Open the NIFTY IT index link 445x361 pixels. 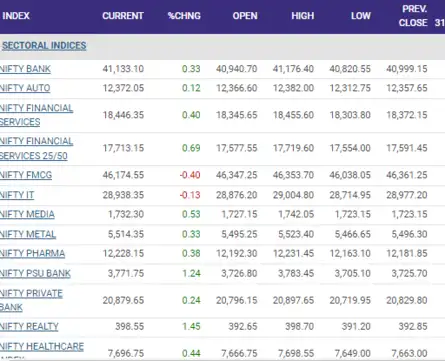(17, 195)
